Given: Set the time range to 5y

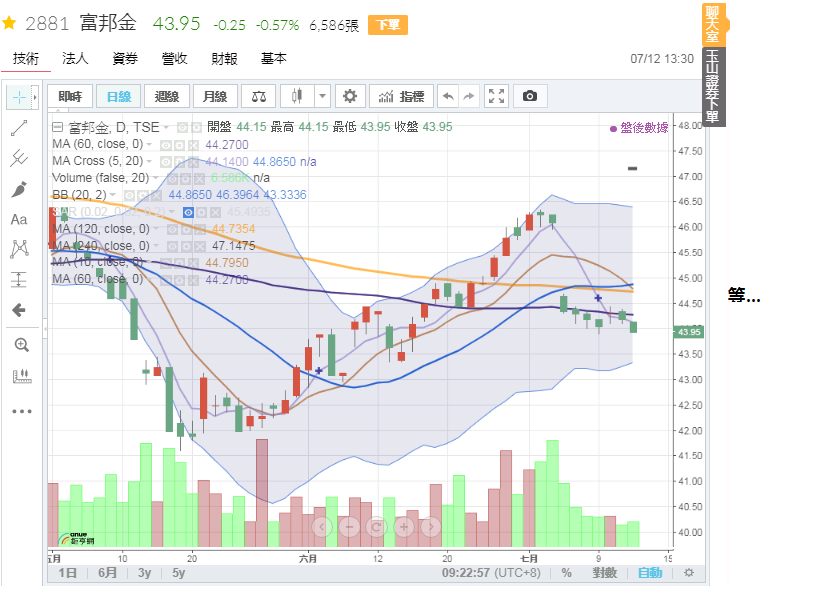Looking at the screenshot, I should tap(178, 573).
